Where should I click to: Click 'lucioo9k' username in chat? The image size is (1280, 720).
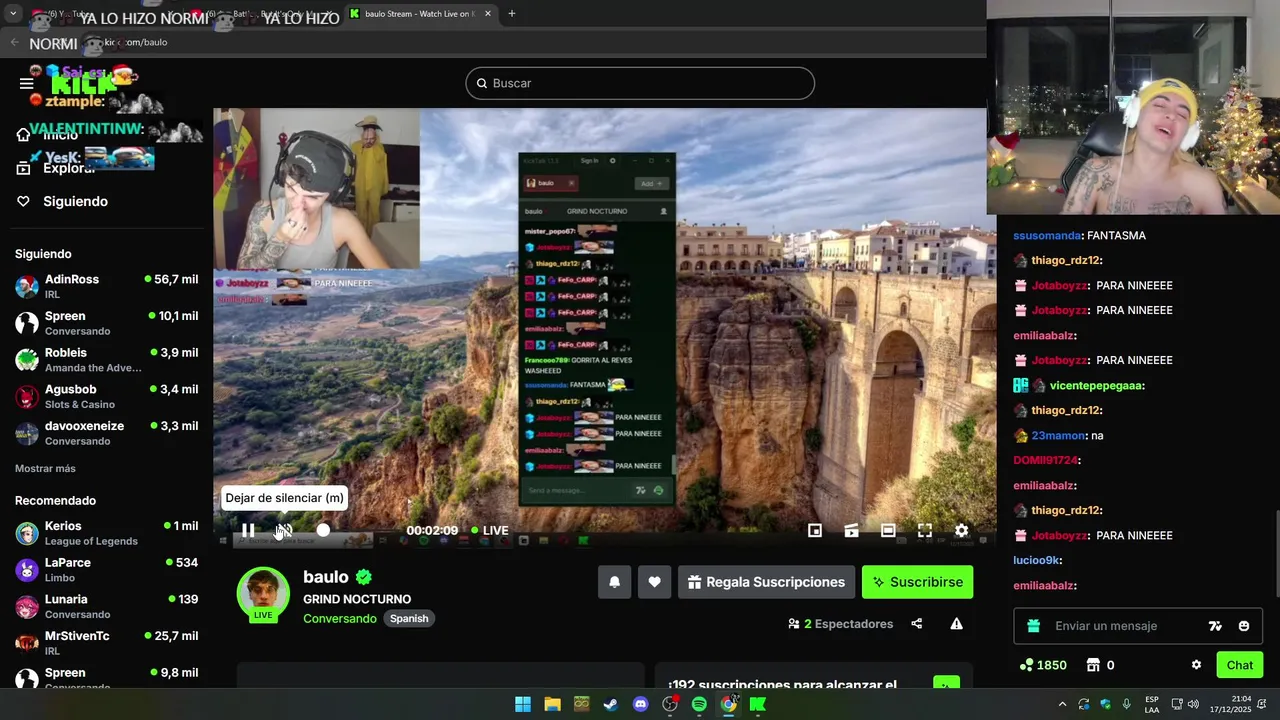tap(1035, 561)
